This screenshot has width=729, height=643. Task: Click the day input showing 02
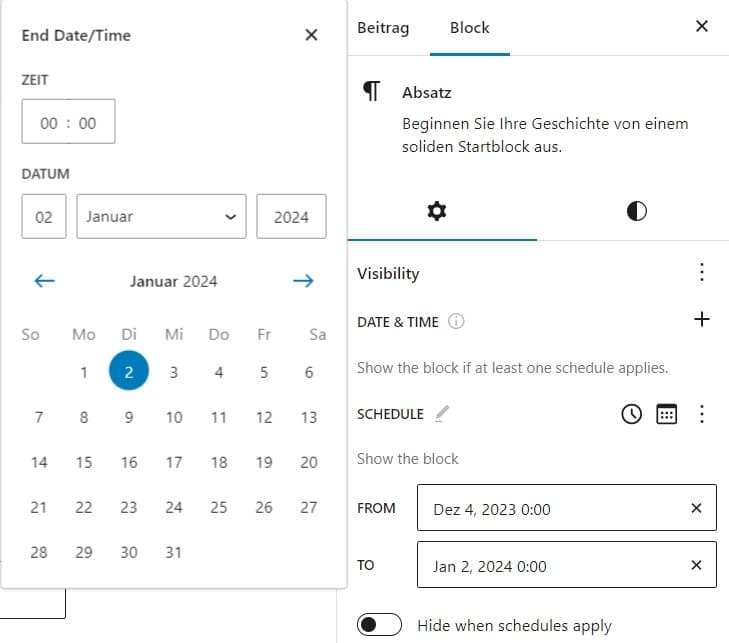44,217
